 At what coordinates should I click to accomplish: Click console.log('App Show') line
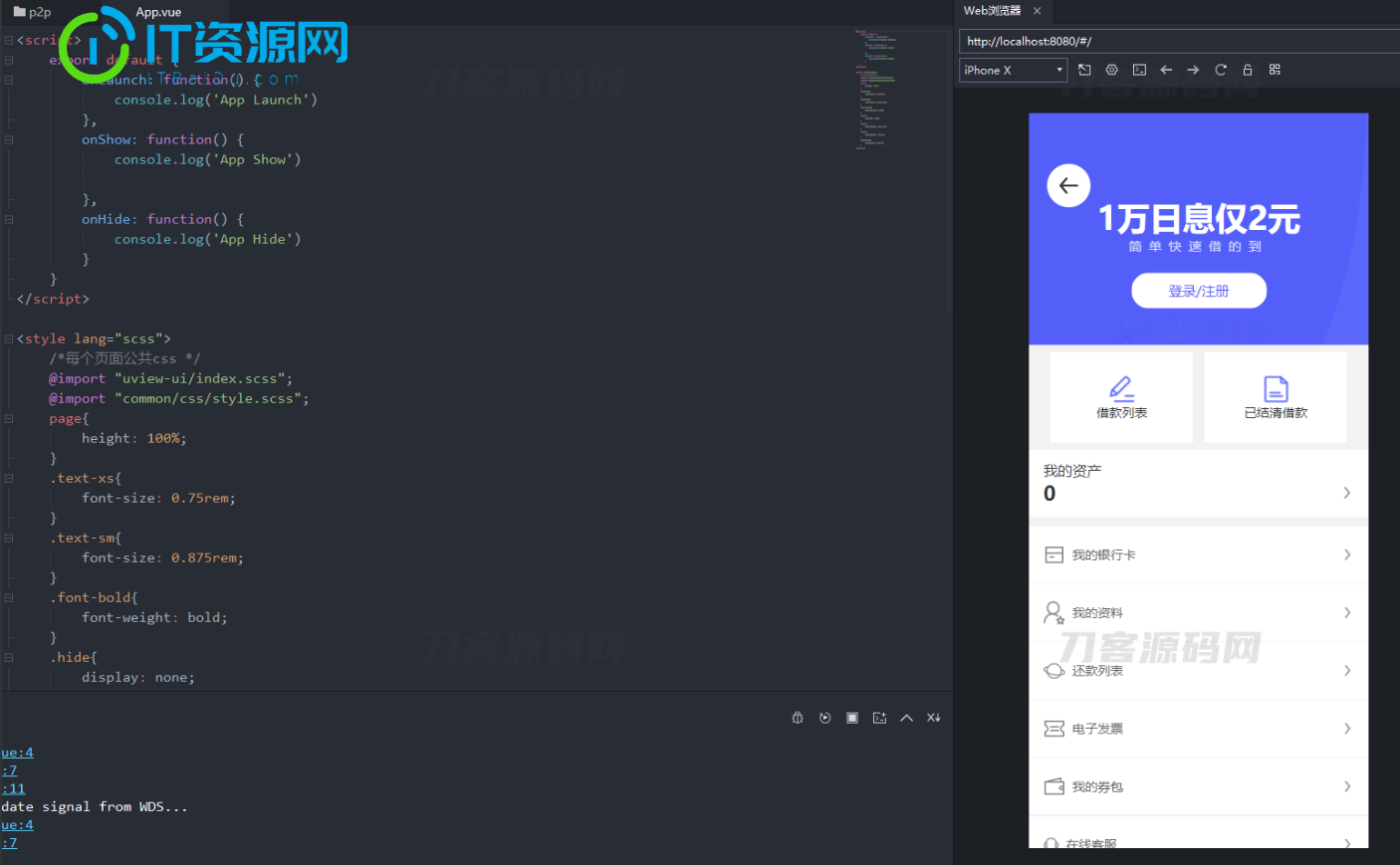pos(207,159)
